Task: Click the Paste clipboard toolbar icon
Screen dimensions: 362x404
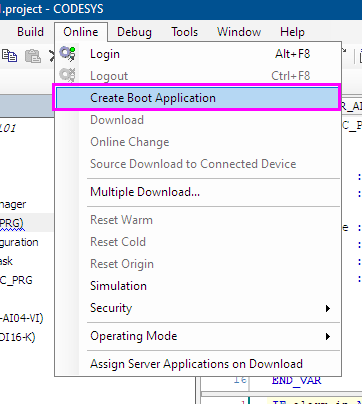Action: pyautogui.click(x=33, y=56)
